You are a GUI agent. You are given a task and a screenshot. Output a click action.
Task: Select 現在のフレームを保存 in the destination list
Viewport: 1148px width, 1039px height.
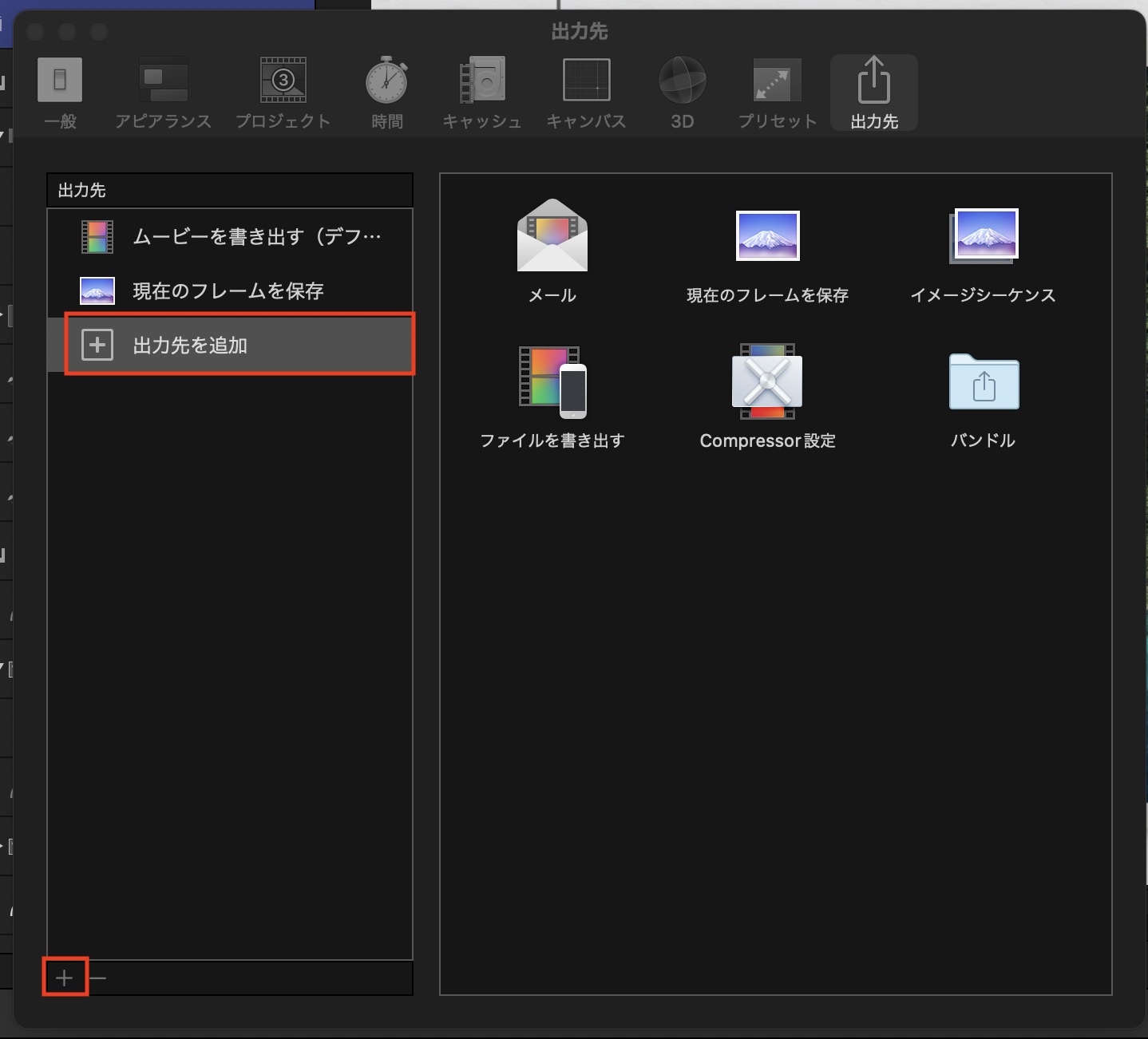point(230,290)
